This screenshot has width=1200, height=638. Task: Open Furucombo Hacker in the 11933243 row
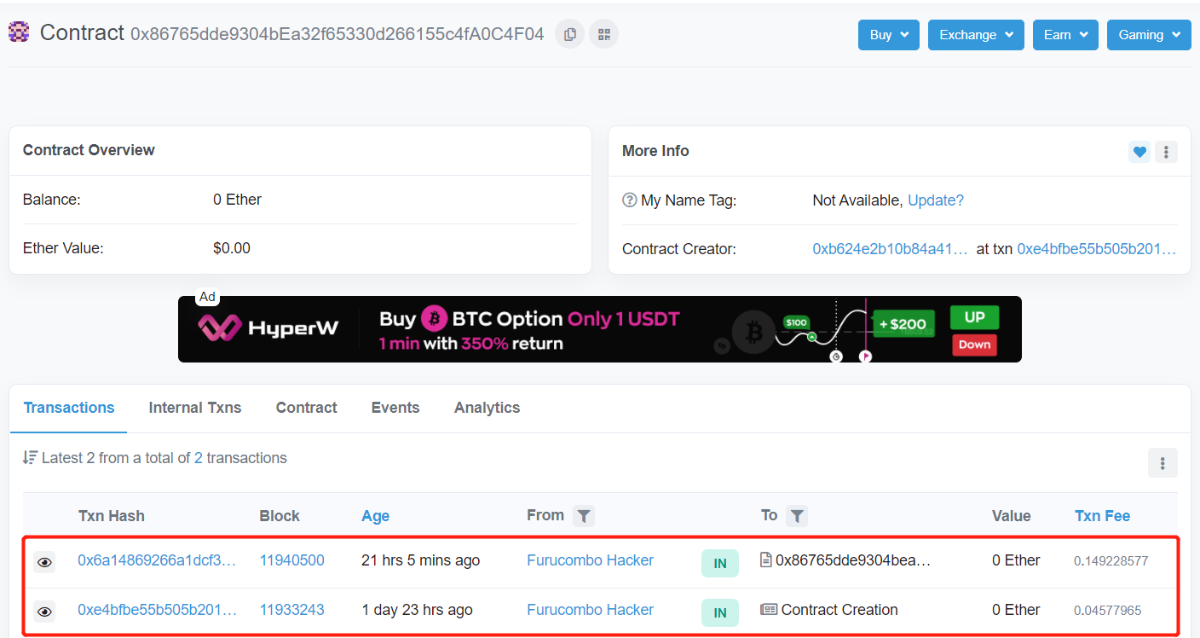590,609
